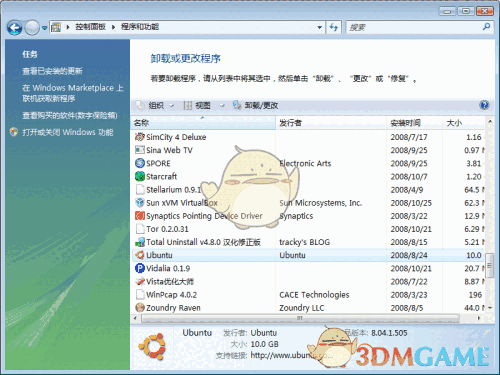This screenshot has height=375, width=500.
Task: Sort by 名称 column header
Action: [203, 123]
